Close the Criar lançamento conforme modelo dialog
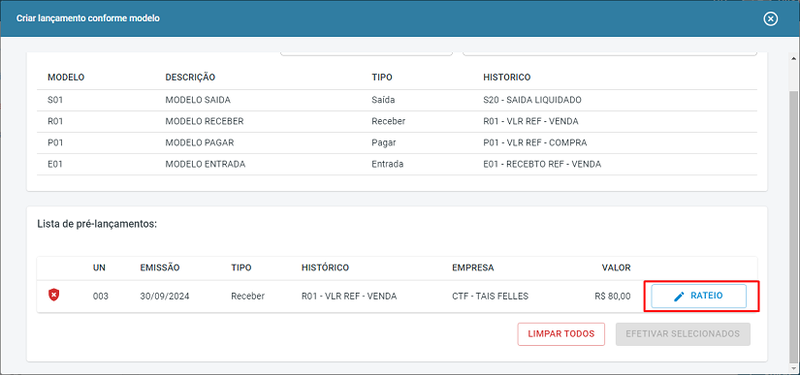Image resolution: width=800 pixels, height=375 pixels. (x=770, y=19)
